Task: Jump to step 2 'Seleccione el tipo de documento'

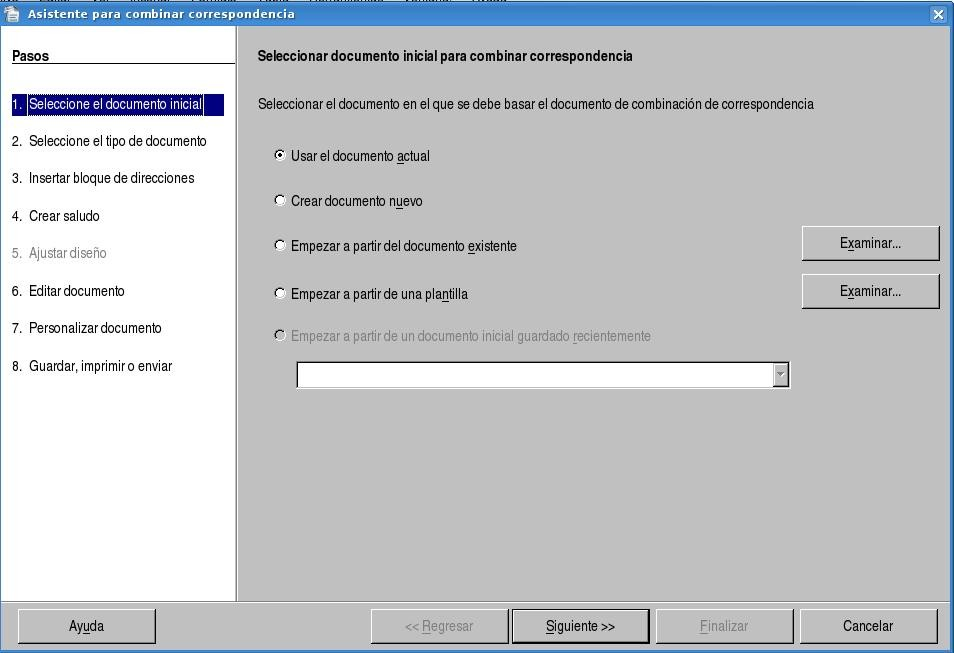Action: [x=117, y=141]
